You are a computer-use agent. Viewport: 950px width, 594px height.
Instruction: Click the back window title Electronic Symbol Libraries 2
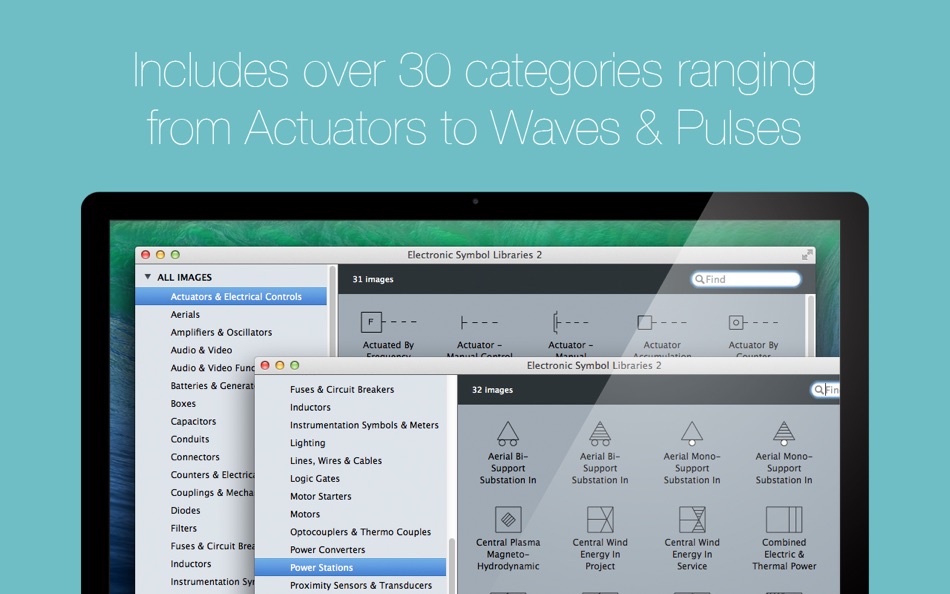474,255
